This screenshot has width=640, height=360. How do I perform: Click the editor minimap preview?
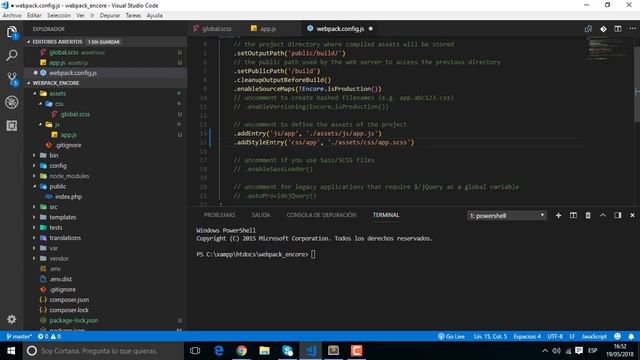(x=608, y=48)
